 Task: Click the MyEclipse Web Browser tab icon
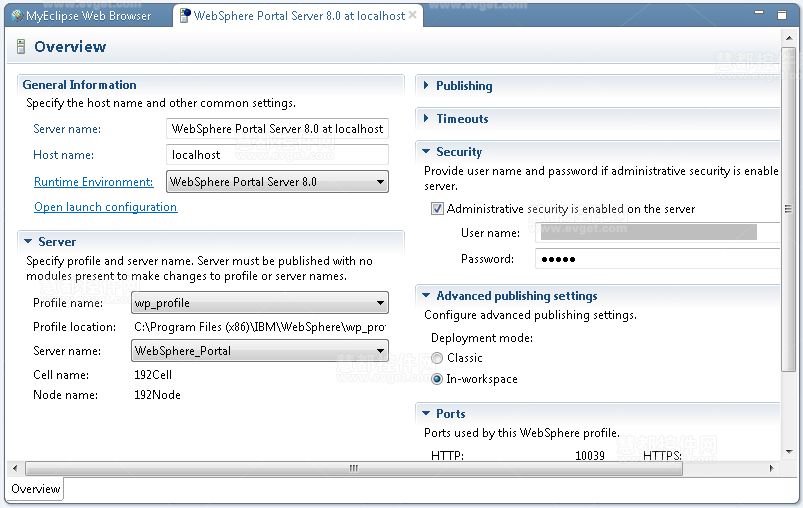coord(17,16)
